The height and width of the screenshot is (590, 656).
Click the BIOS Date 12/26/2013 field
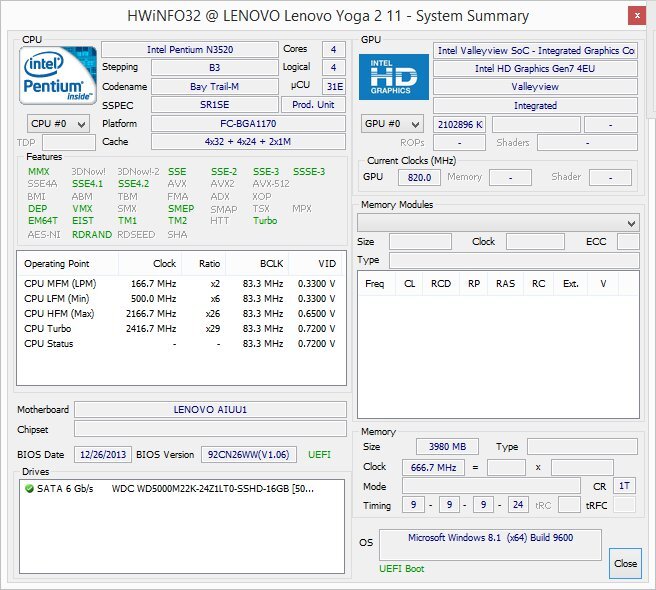tap(103, 454)
